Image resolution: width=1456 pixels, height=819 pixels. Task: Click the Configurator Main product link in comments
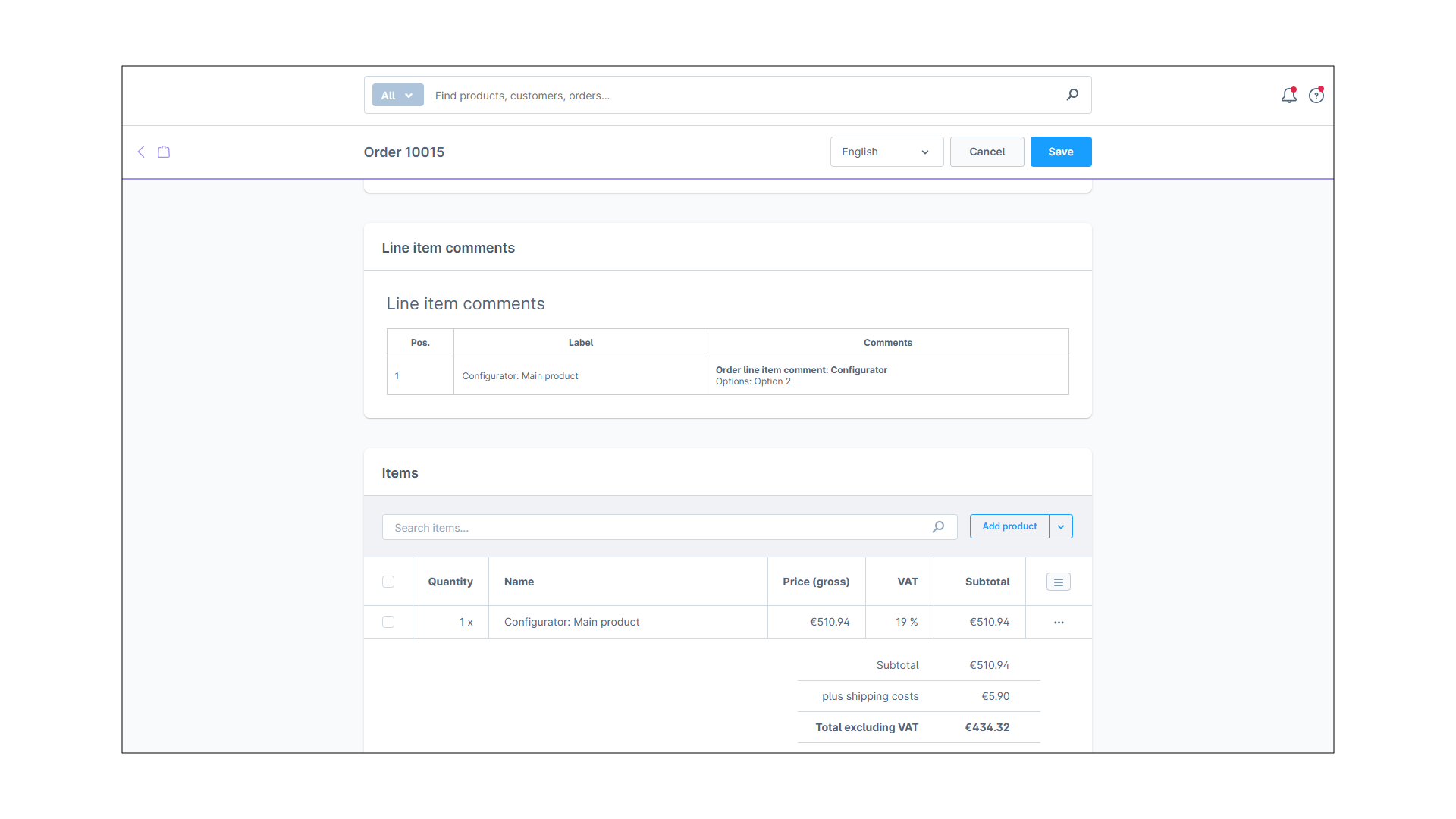519,375
